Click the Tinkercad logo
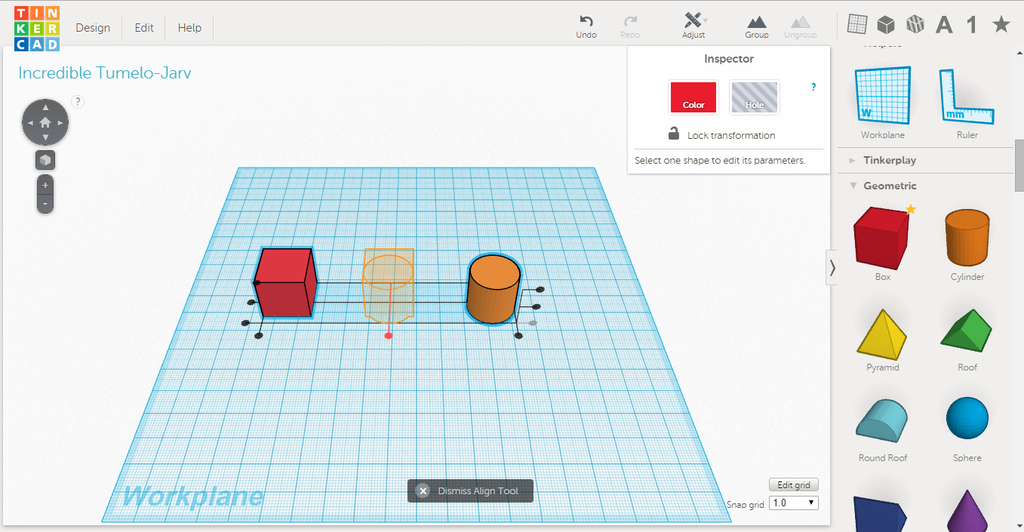Viewport: 1024px width, 532px height. pos(37,29)
